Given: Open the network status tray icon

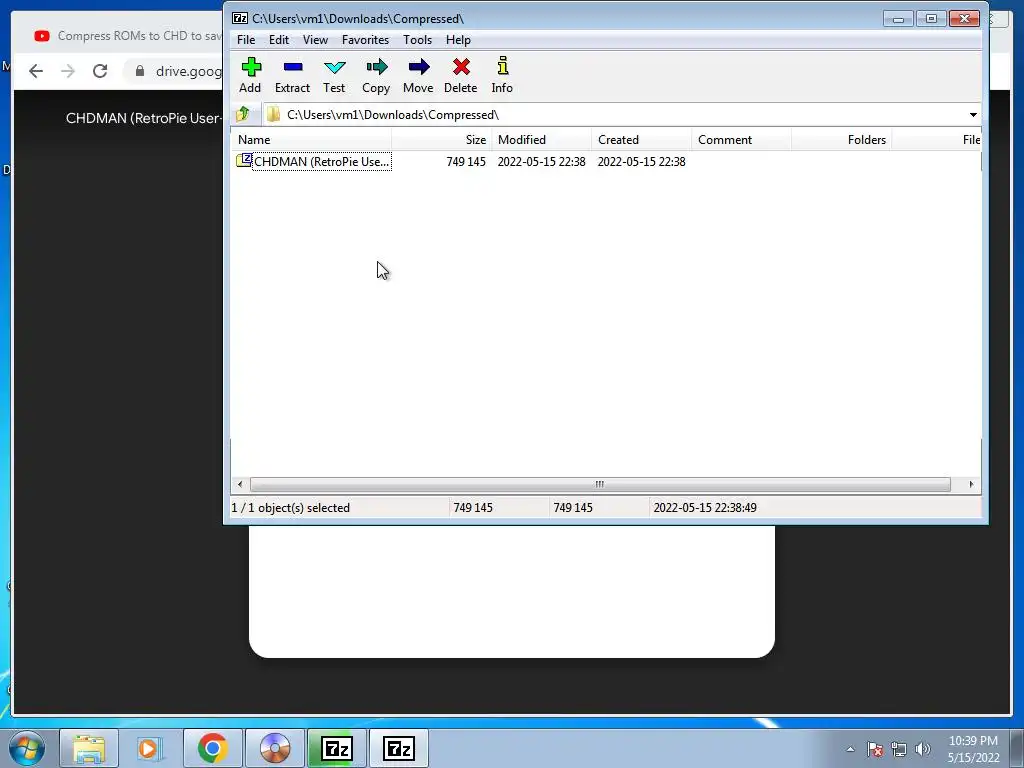Looking at the screenshot, I should coord(899,749).
